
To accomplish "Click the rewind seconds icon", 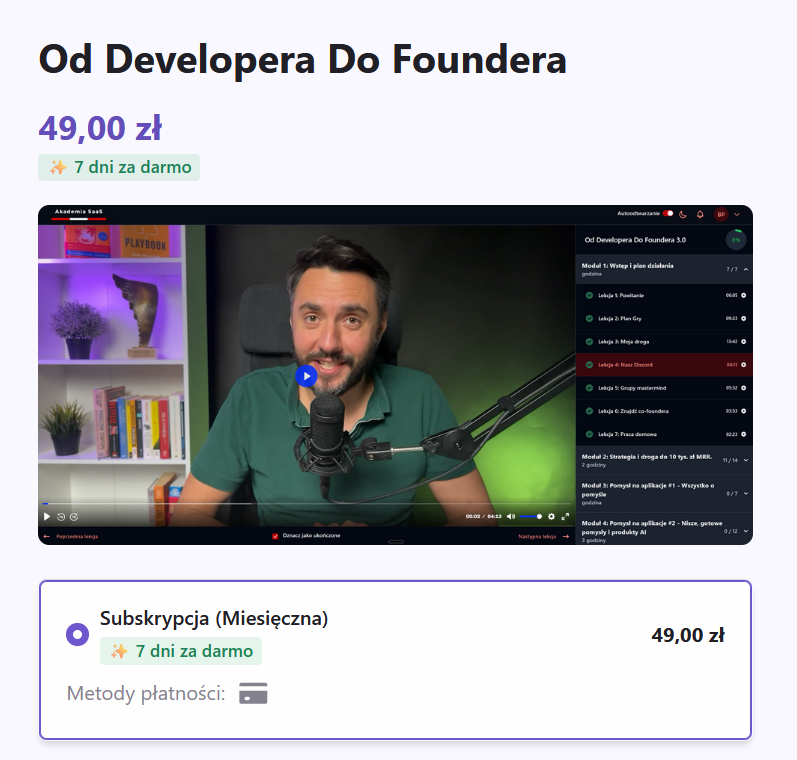I will [61, 516].
